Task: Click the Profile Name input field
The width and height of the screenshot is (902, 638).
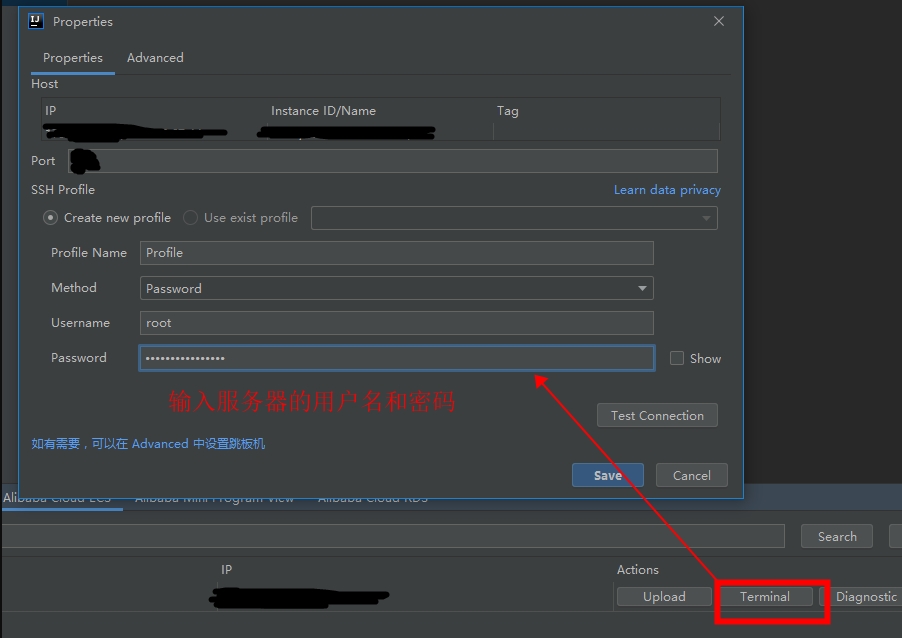Action: 396,253
